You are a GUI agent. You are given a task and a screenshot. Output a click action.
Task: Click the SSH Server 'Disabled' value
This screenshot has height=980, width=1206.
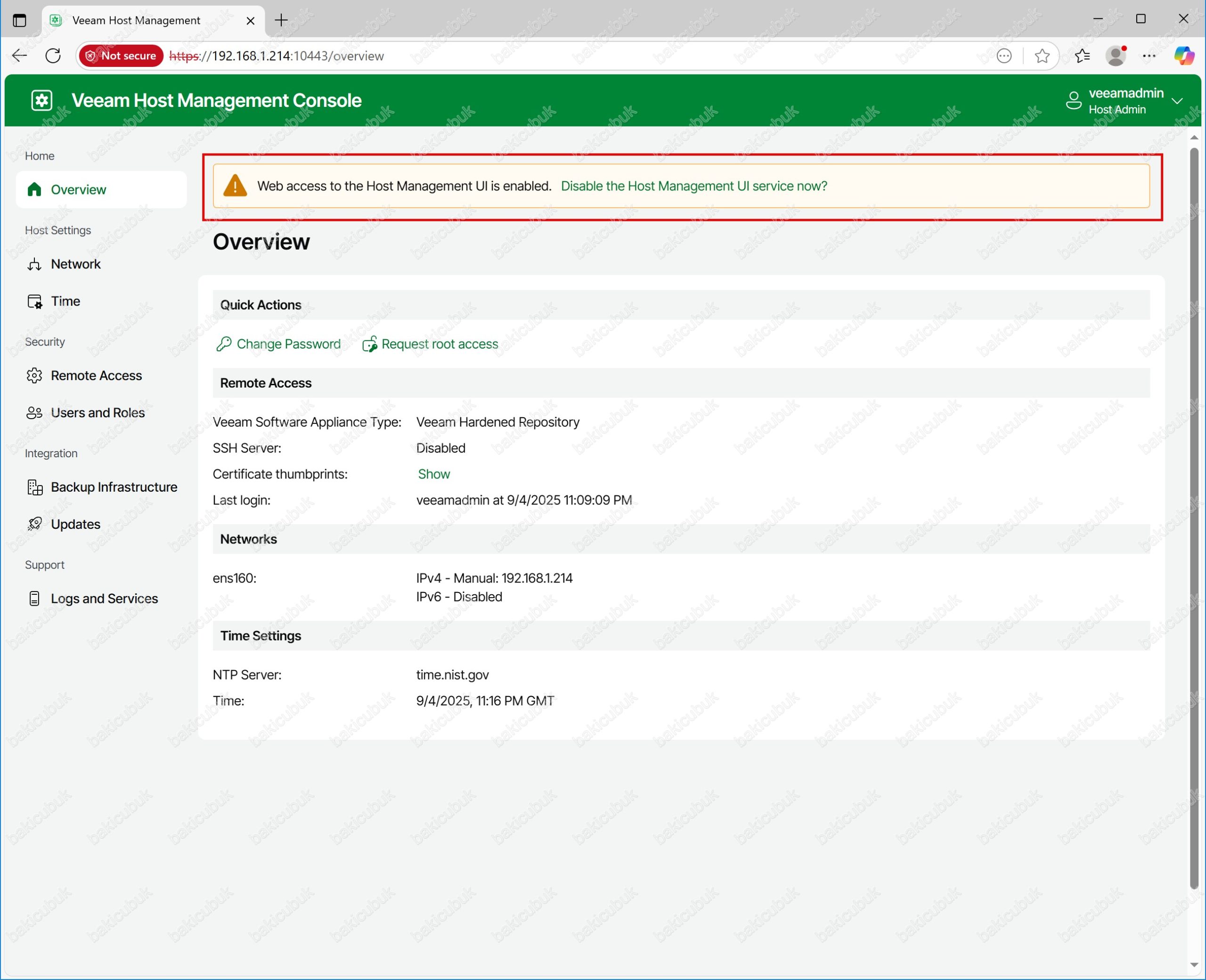441,448
